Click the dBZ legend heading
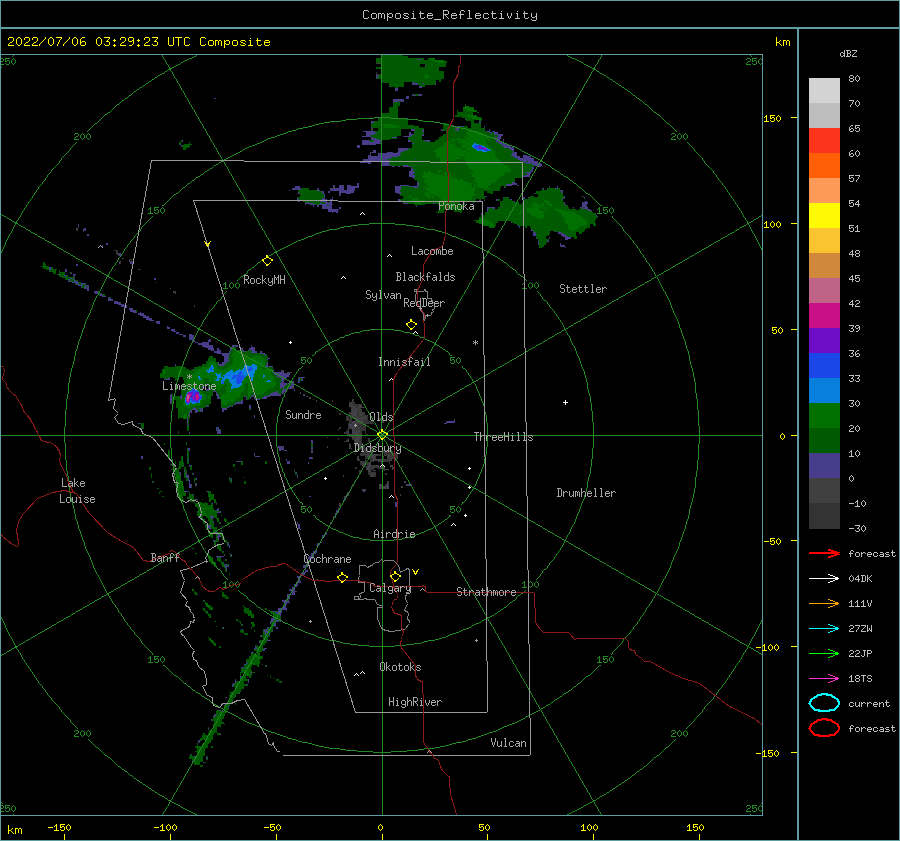The width and height of the screenshot is (900, 841). pyautogui.click(x=848, y=53)
